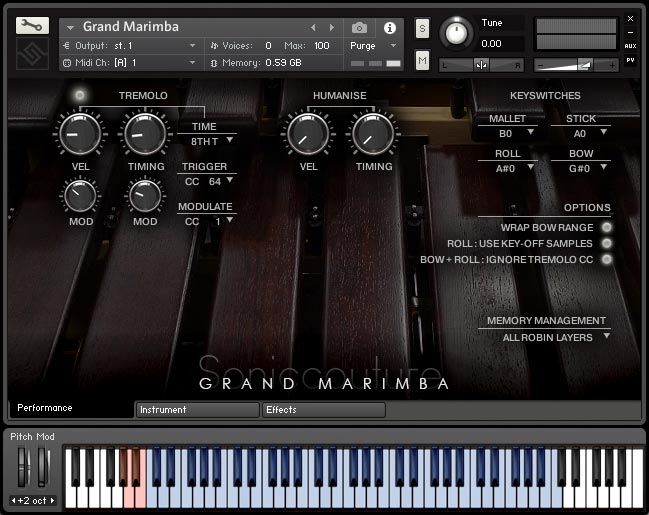The image size is (649, 515).
Task: Click the Soniccouture logo icon below wrench
Action: coord(32,53)
